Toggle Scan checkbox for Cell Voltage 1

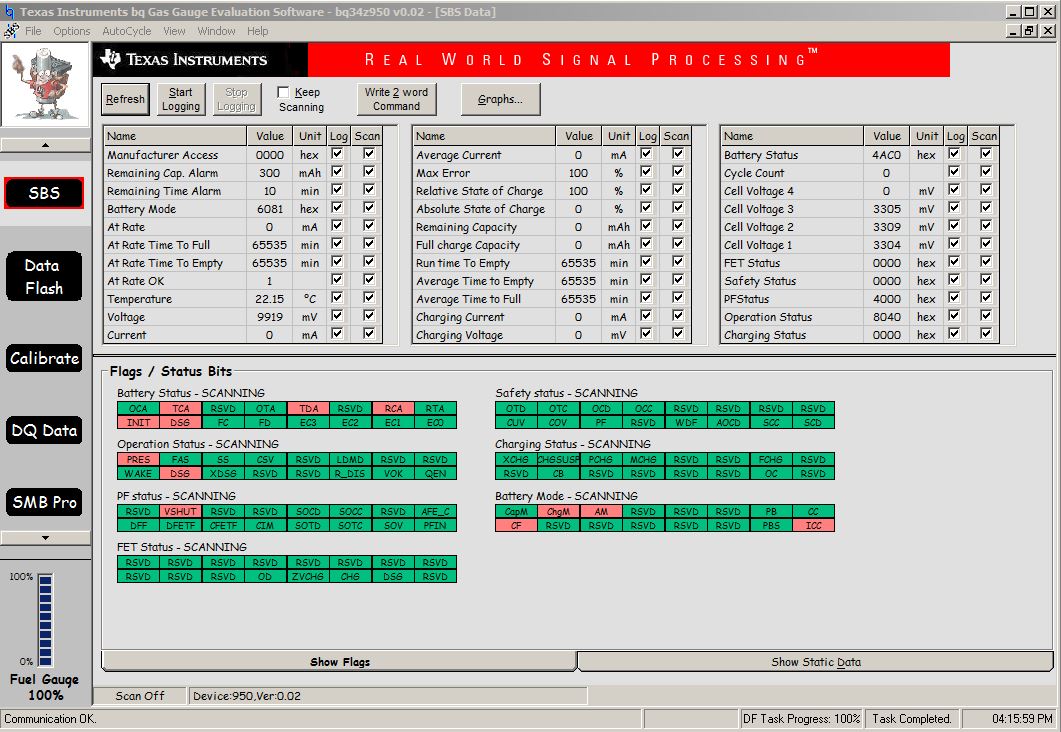(986, 244)
